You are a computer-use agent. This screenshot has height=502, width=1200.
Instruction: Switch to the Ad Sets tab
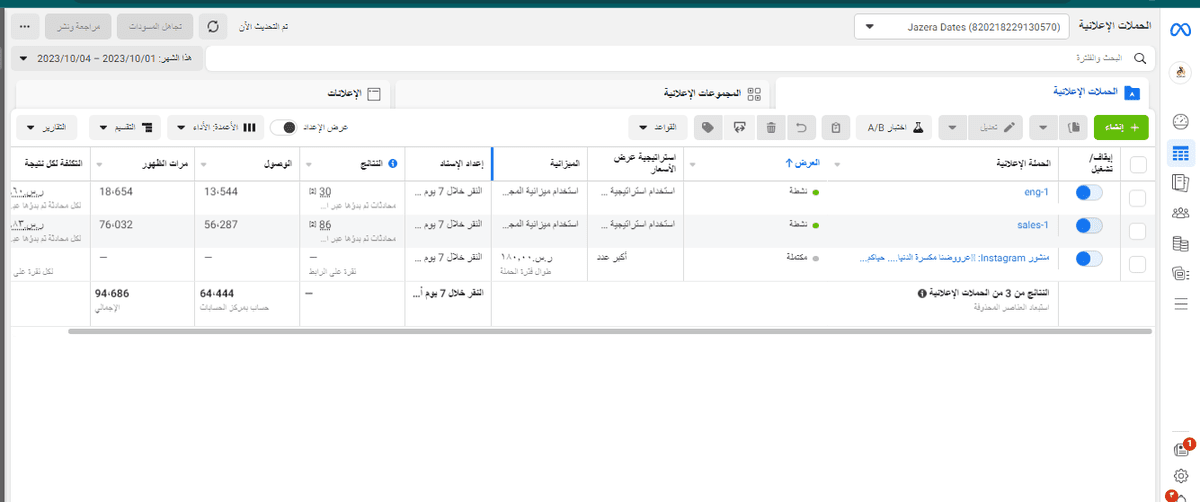point(583,93)
